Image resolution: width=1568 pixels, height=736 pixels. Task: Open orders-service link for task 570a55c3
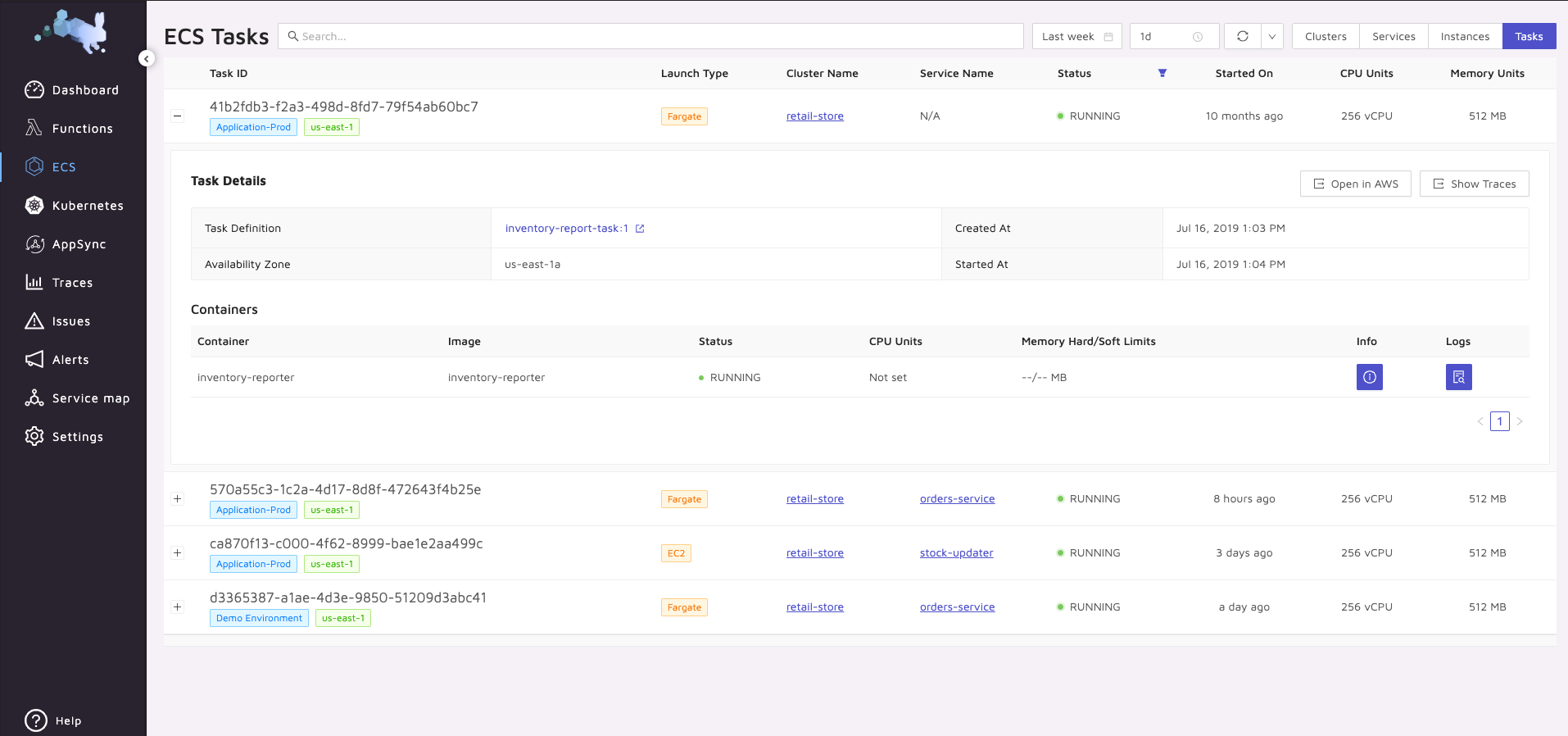[x=957, y=498]
